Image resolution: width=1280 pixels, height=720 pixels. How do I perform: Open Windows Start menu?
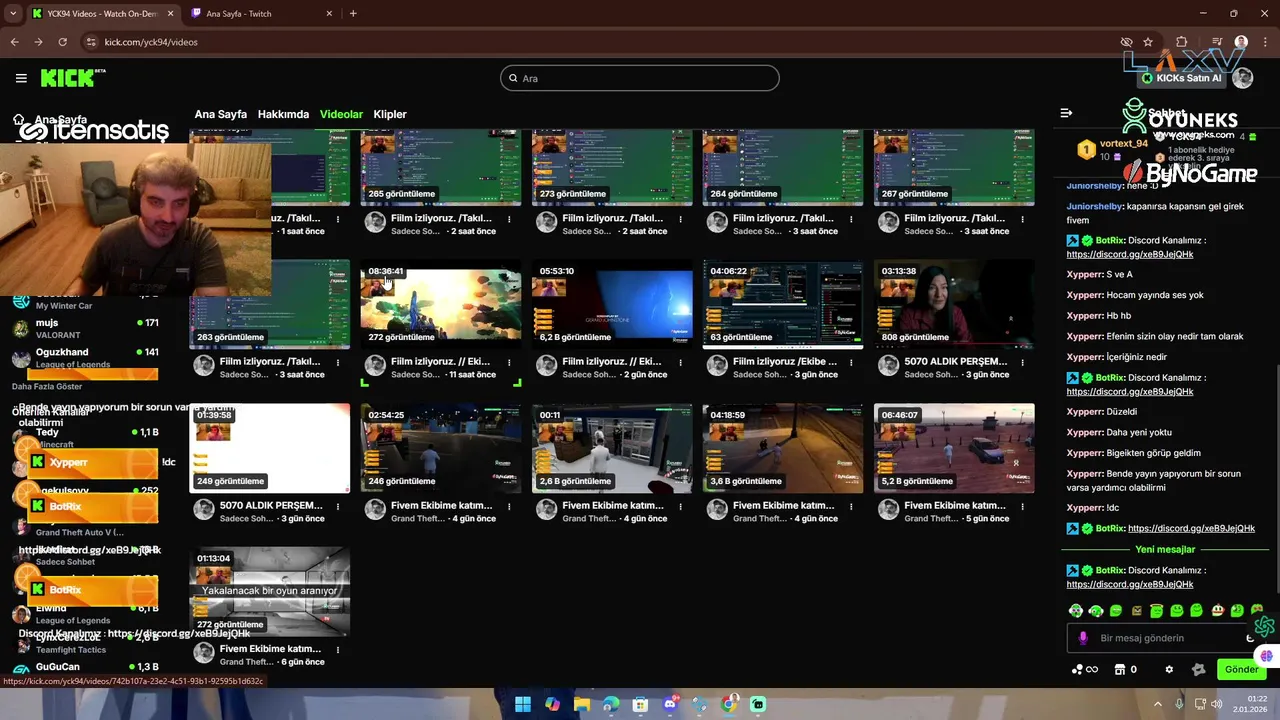(522, 704)
